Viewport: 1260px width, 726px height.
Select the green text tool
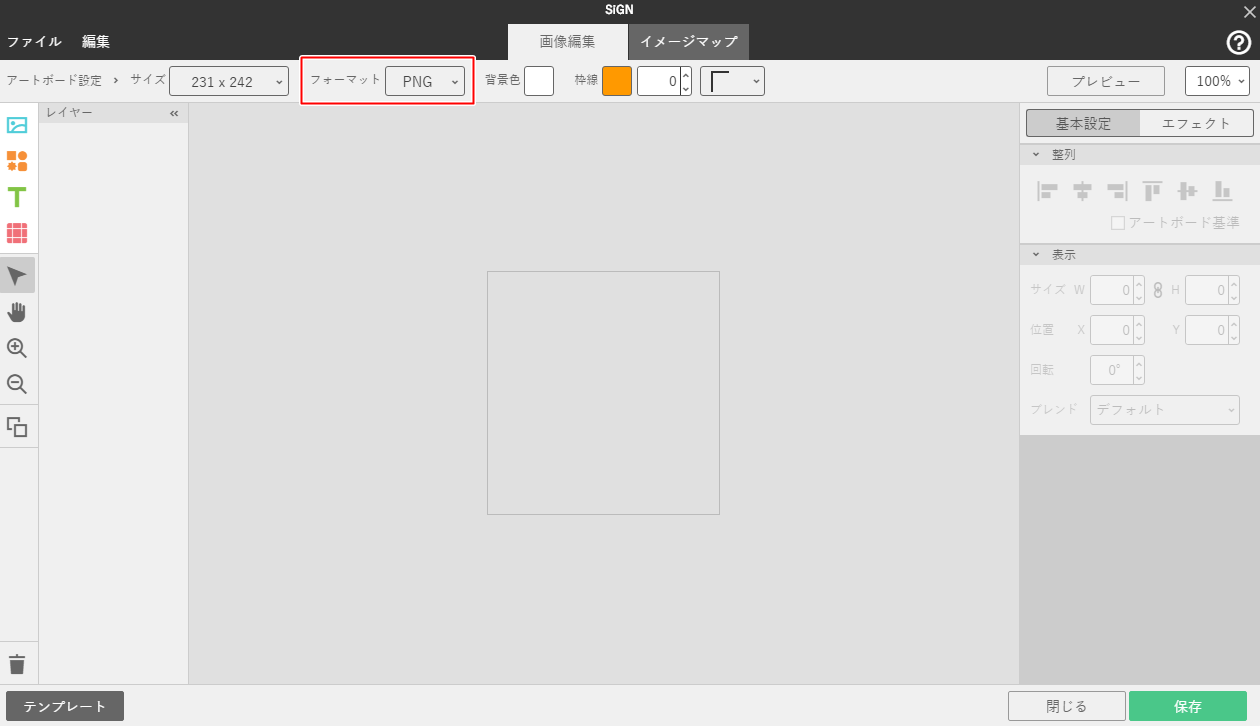(17, 197)
